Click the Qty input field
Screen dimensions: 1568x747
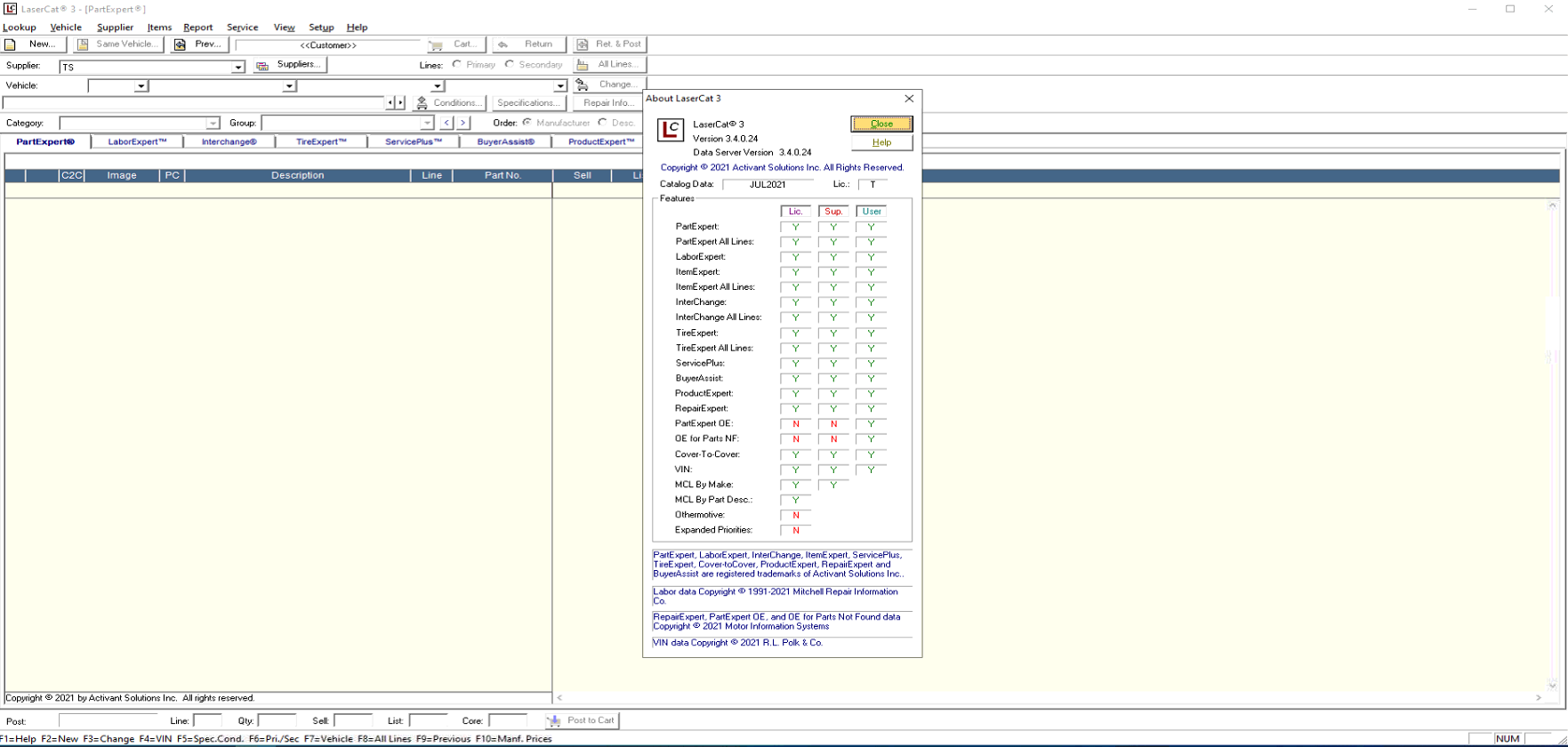(277, 721)
